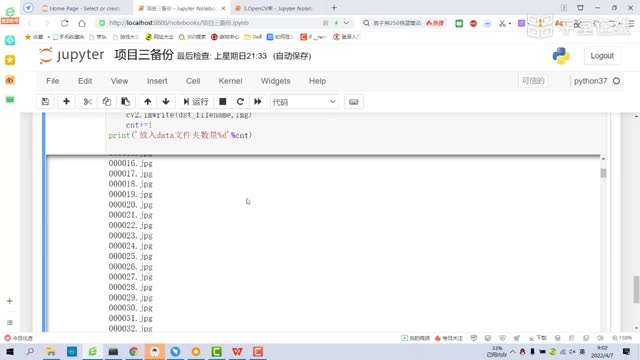Interrupt the kernel with stop icon

coord(222,102)
